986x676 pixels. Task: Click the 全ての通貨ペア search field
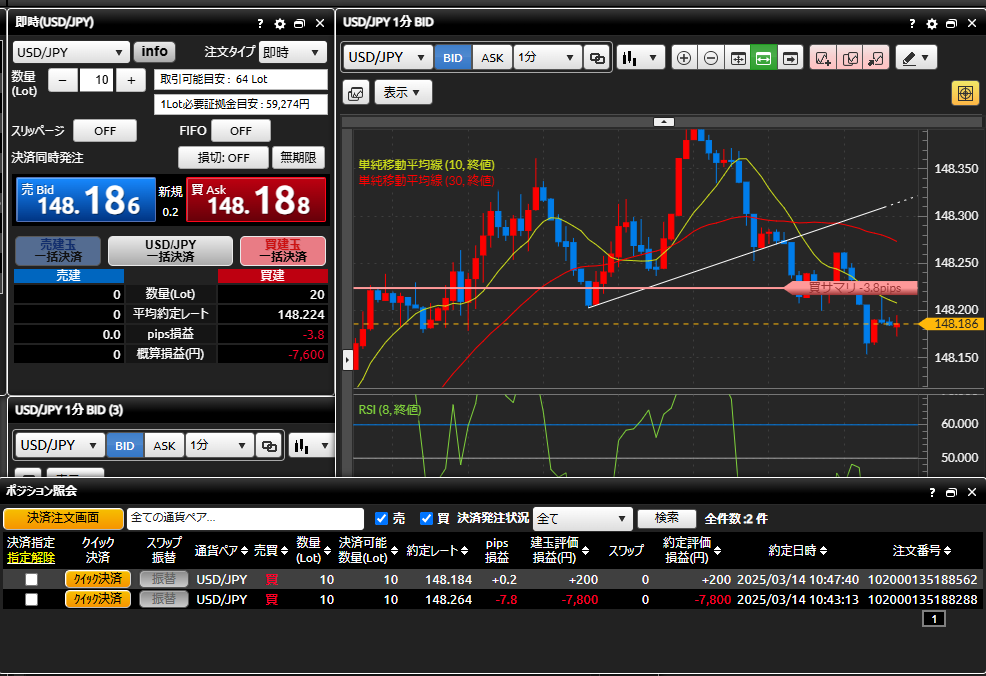pyautogui.click(x=245, y=518)
